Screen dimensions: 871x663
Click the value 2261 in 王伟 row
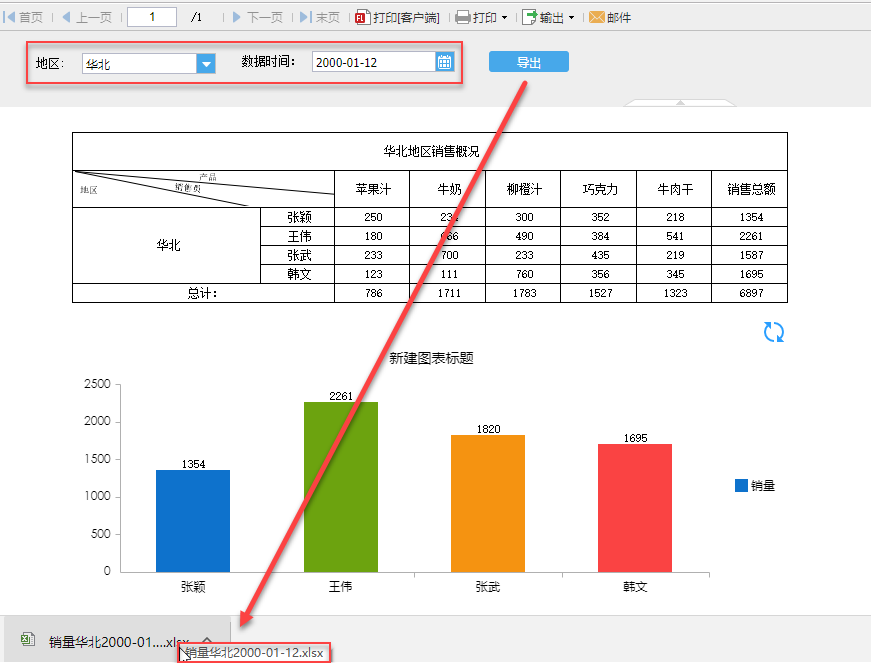751,236
